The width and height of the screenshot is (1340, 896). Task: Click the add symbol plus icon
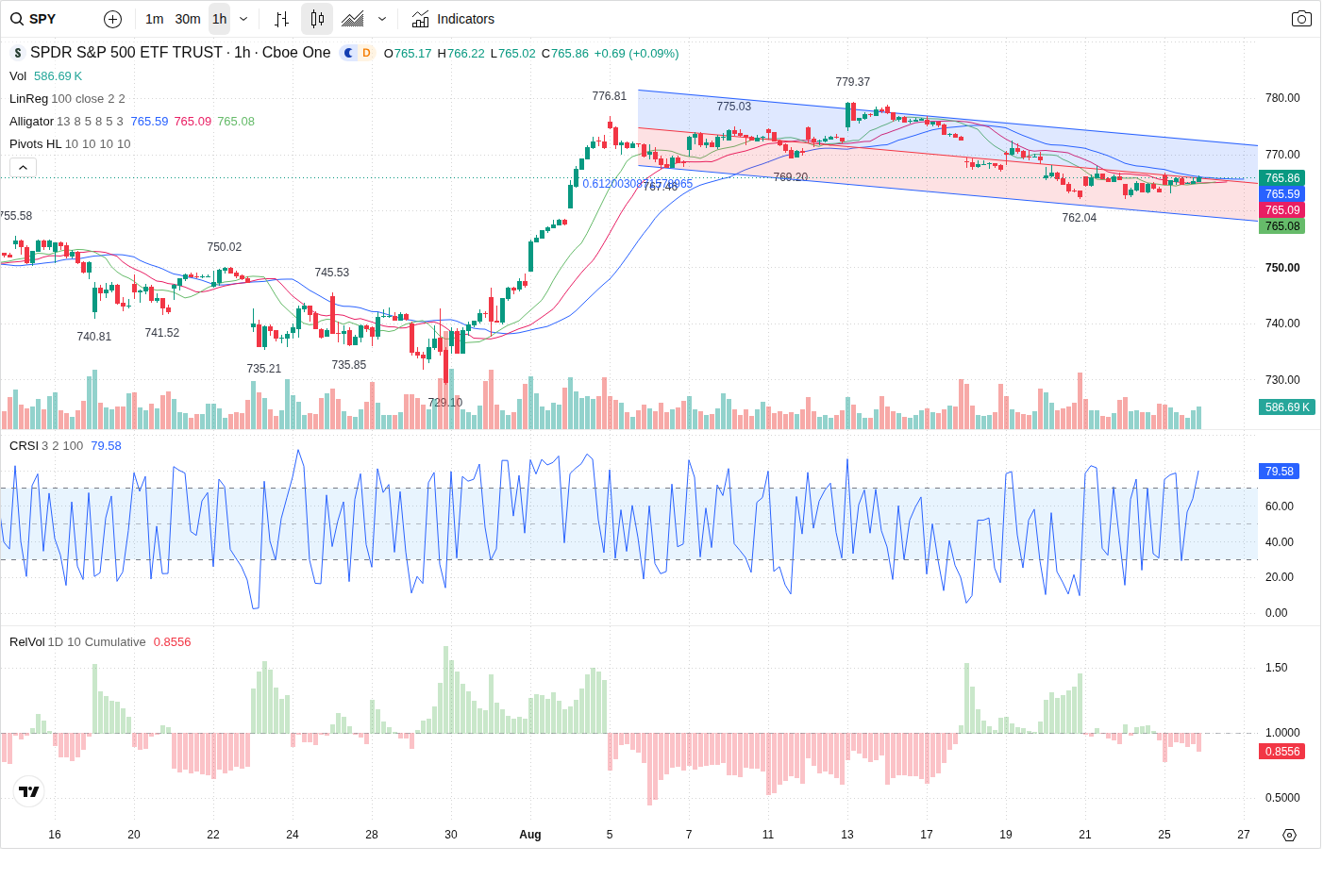[x=112, y=19]
